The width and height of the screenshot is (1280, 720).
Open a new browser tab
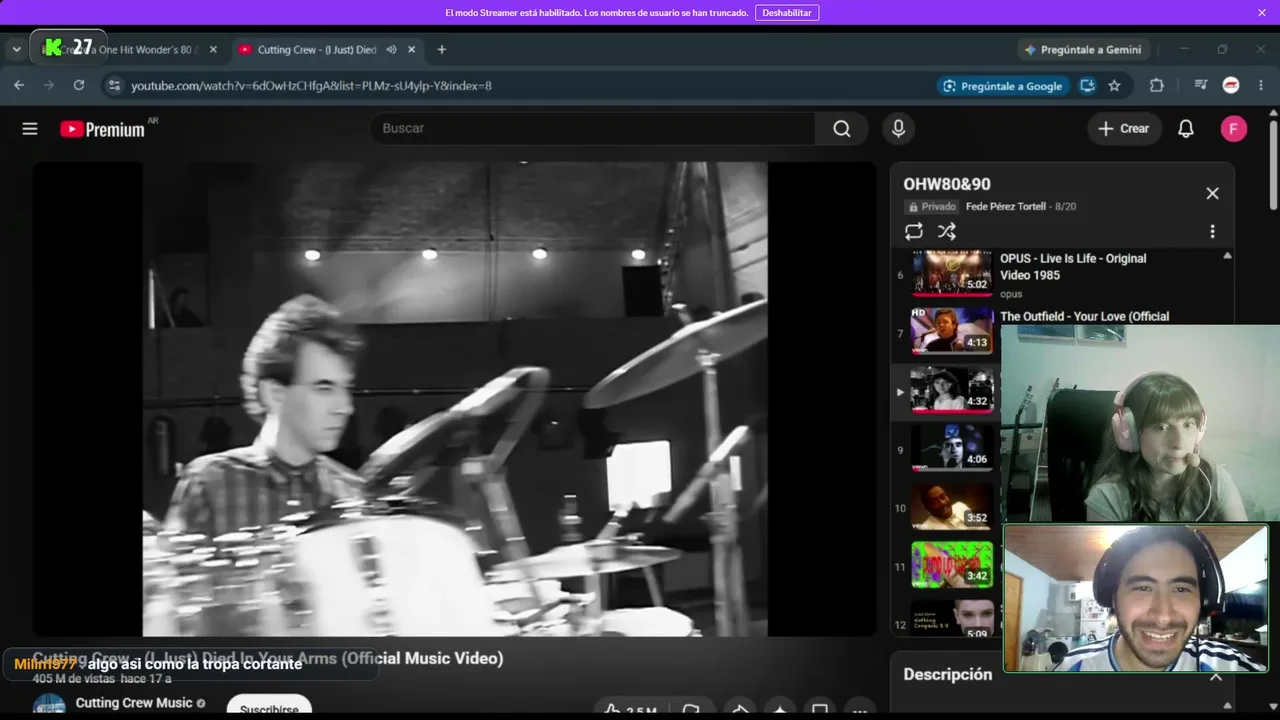pyautogui.click(x=442, y=50)
